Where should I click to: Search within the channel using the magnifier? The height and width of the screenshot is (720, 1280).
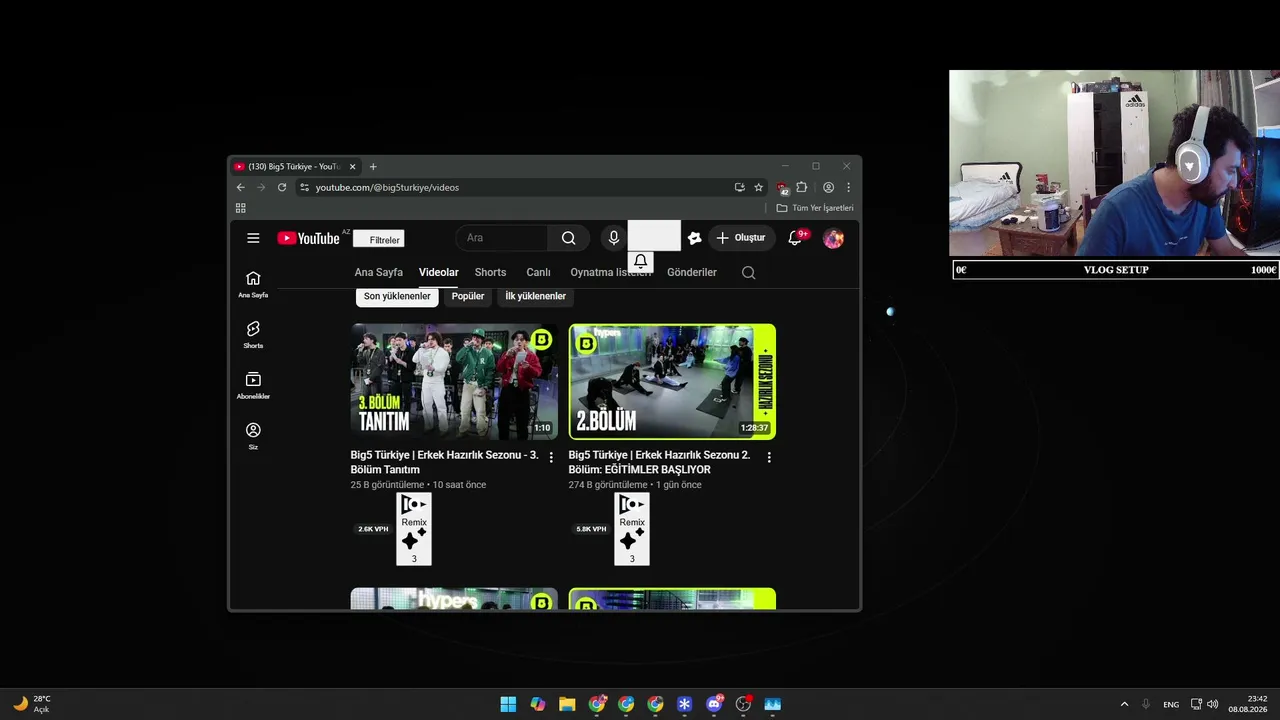(748, 272)
